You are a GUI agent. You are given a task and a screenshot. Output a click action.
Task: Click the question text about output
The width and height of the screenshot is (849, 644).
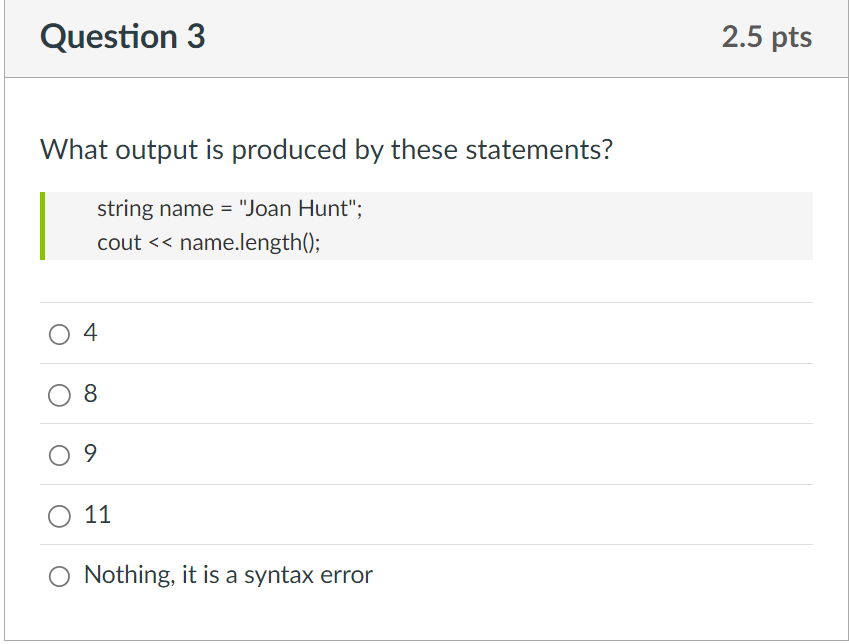pos(326,150)
